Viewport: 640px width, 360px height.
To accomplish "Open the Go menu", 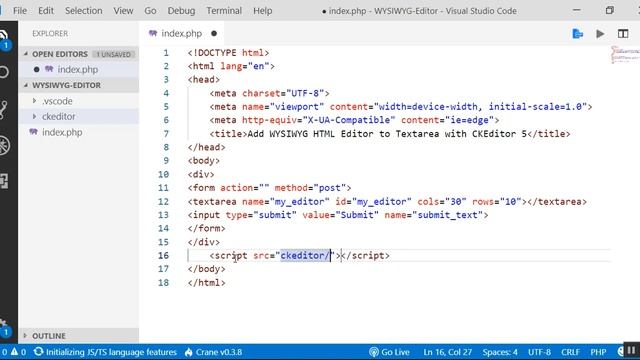I will 150,11.
